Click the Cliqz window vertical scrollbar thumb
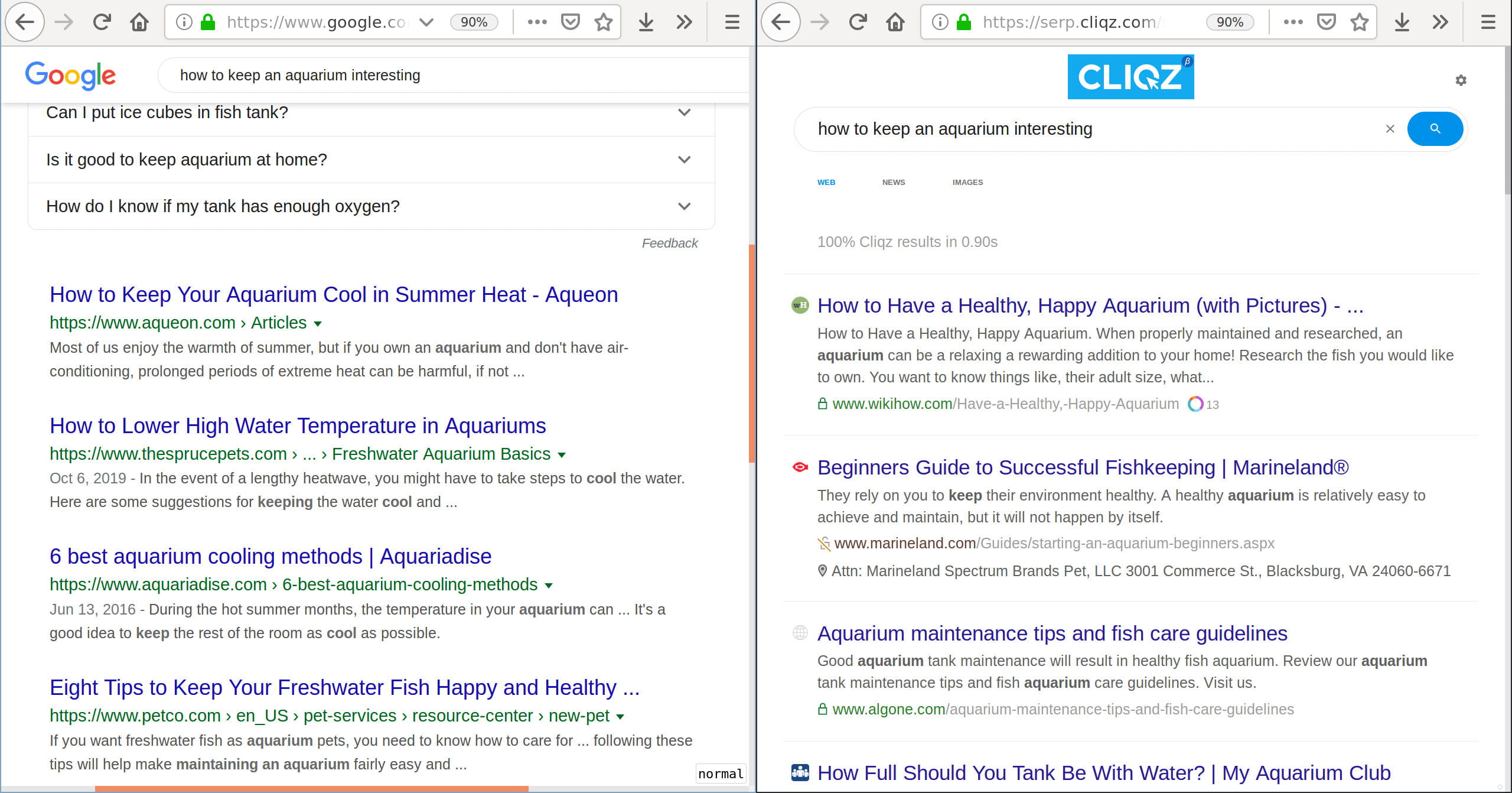The height and width of the screenshot is (793, 1512). (x=1508, y=120)
